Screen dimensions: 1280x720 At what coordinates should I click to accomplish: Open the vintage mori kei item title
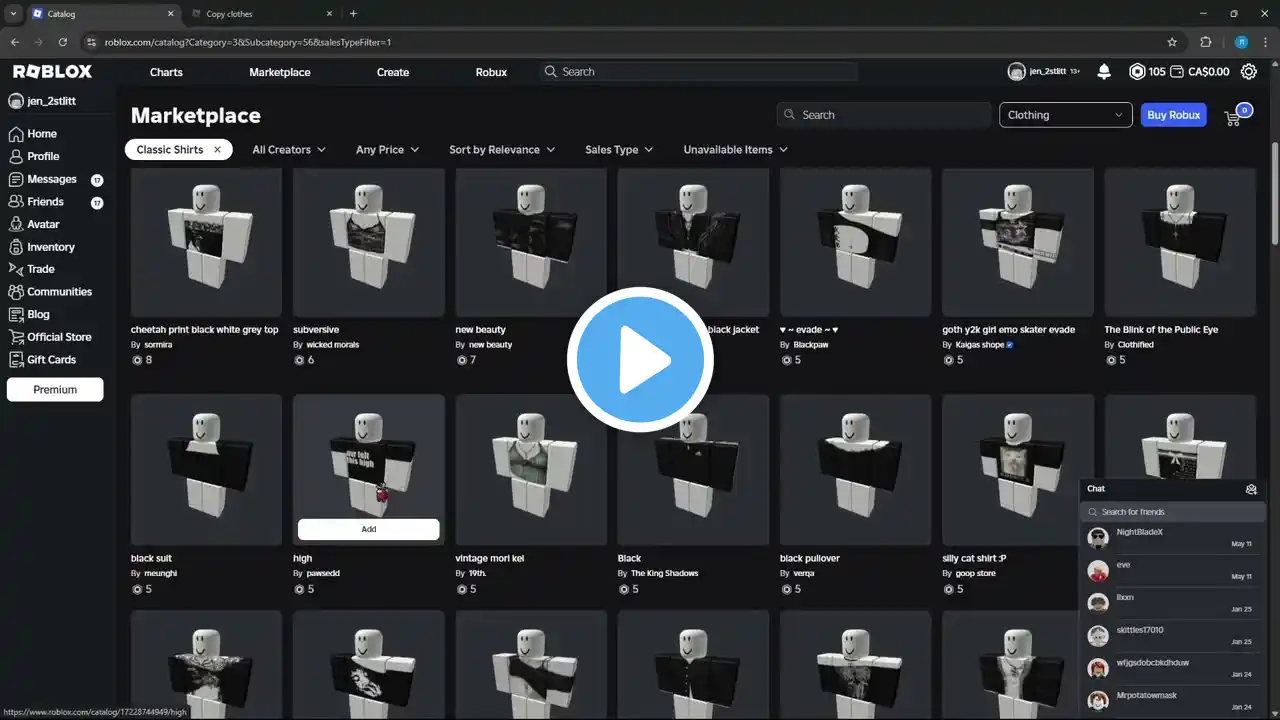(489, 559)
